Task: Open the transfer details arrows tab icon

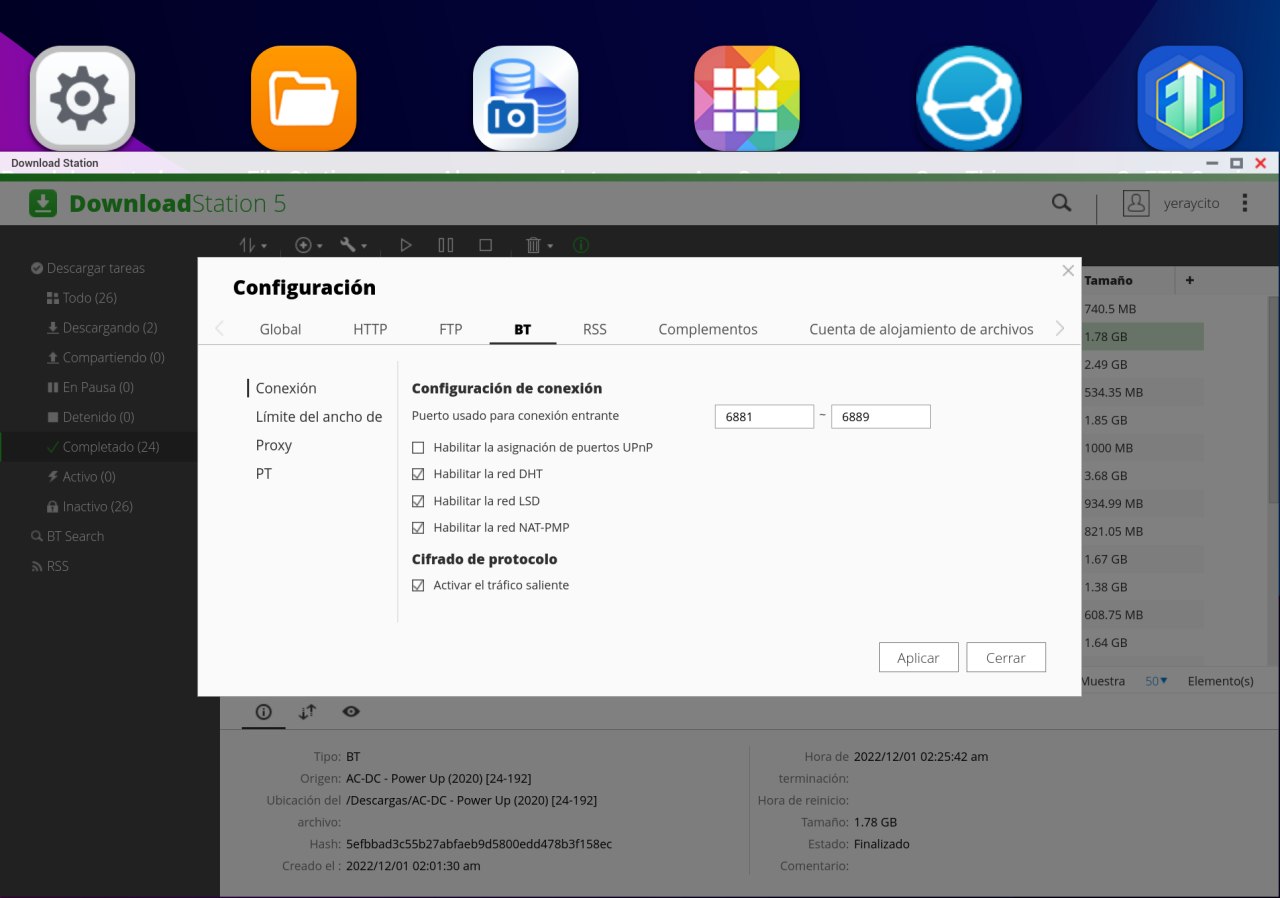Action: 308,712
